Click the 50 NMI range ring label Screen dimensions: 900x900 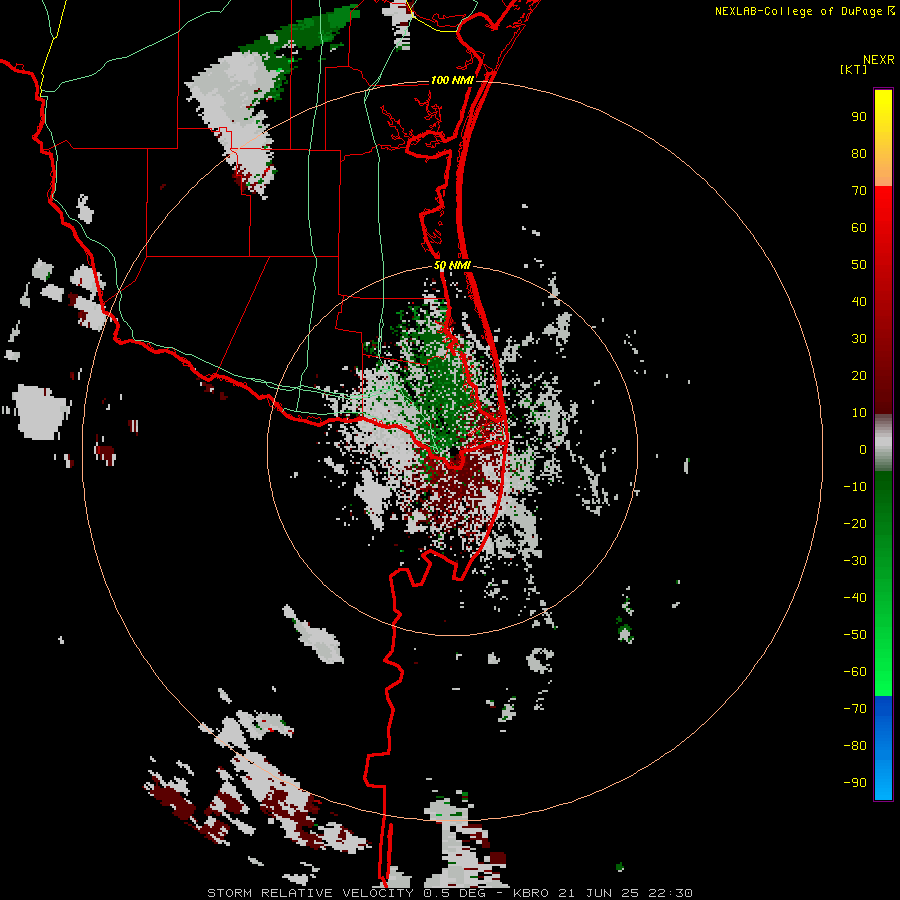pyautogui.click(x=452, y=265)
